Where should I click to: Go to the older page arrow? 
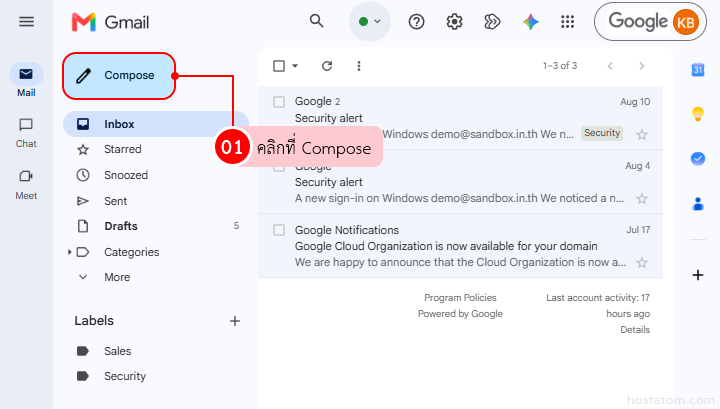(x=642, y=66)
